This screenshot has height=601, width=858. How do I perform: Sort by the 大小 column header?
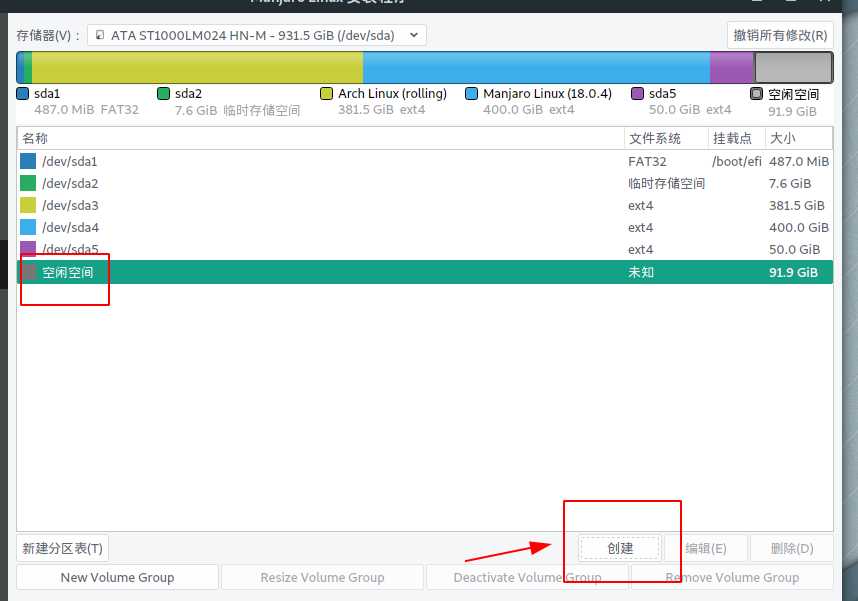799,138
